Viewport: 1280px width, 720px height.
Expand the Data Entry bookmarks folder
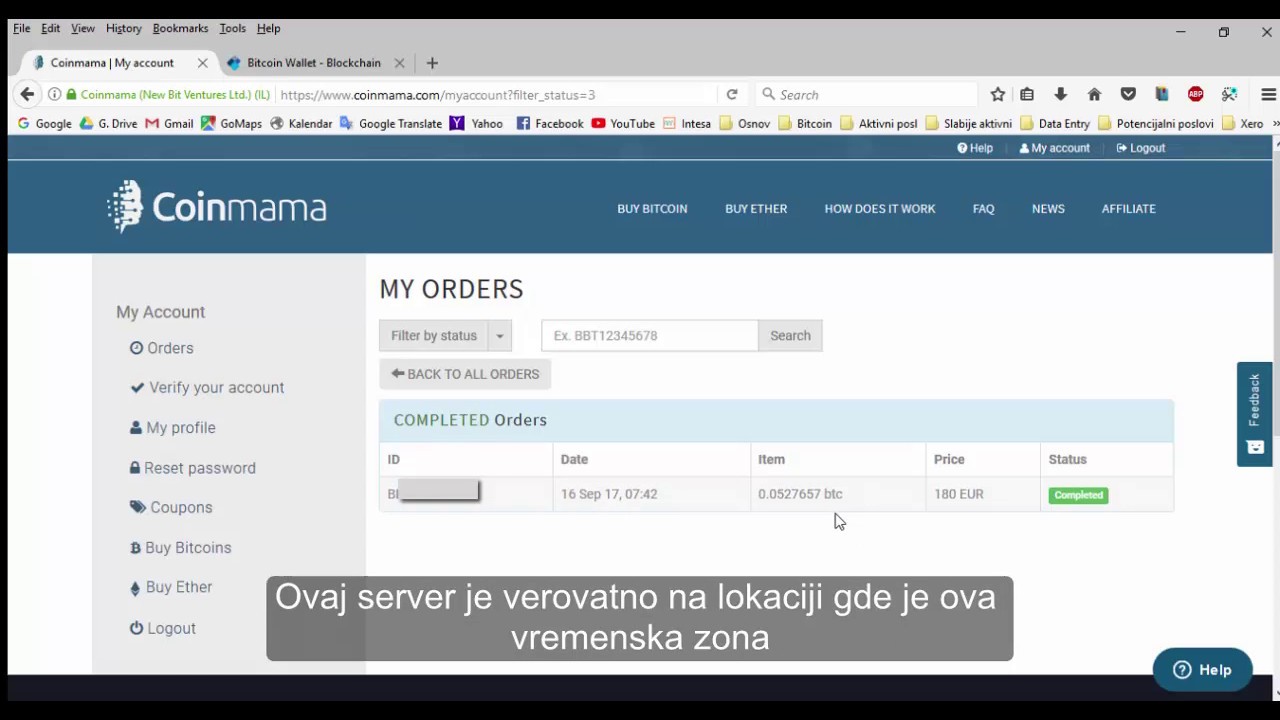coord(1055,123)
